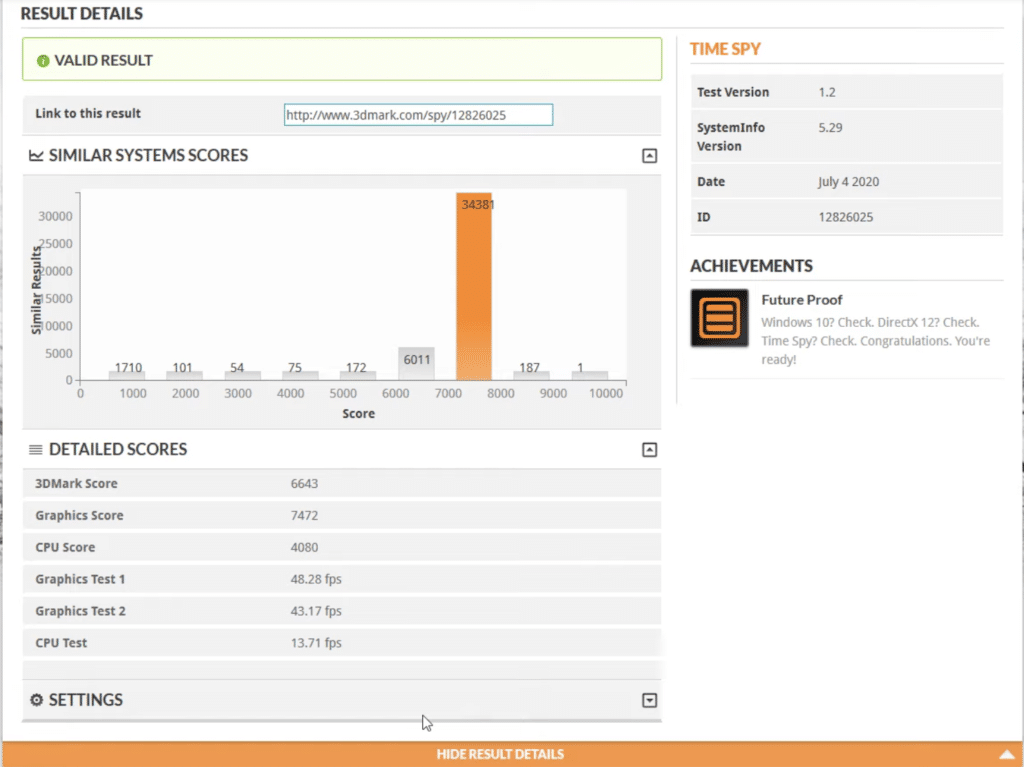Click the green info icon beside Valid Result
The image size is (1024, 767).
(x=43, y=61)
